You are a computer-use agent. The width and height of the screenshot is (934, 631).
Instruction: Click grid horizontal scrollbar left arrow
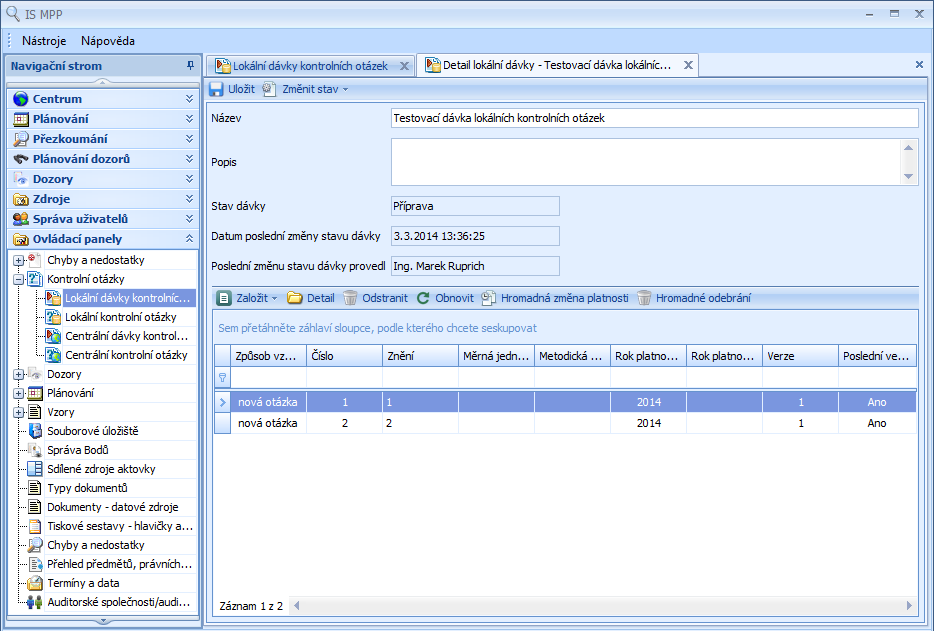click(x=296, y=605)
